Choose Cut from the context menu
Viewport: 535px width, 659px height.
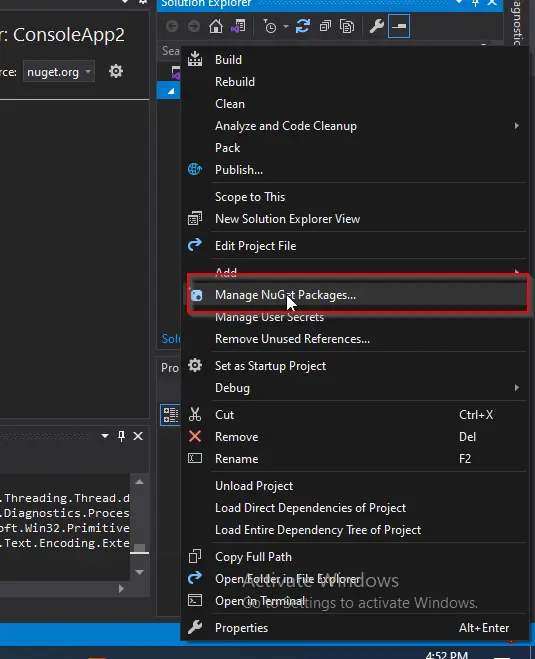click(356, 415)
